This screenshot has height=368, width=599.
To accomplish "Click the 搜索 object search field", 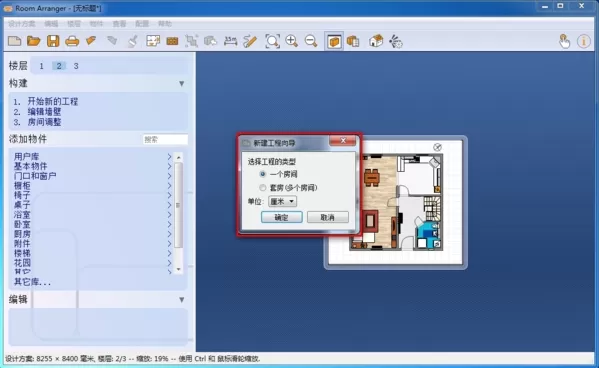I will coord(165,139).
